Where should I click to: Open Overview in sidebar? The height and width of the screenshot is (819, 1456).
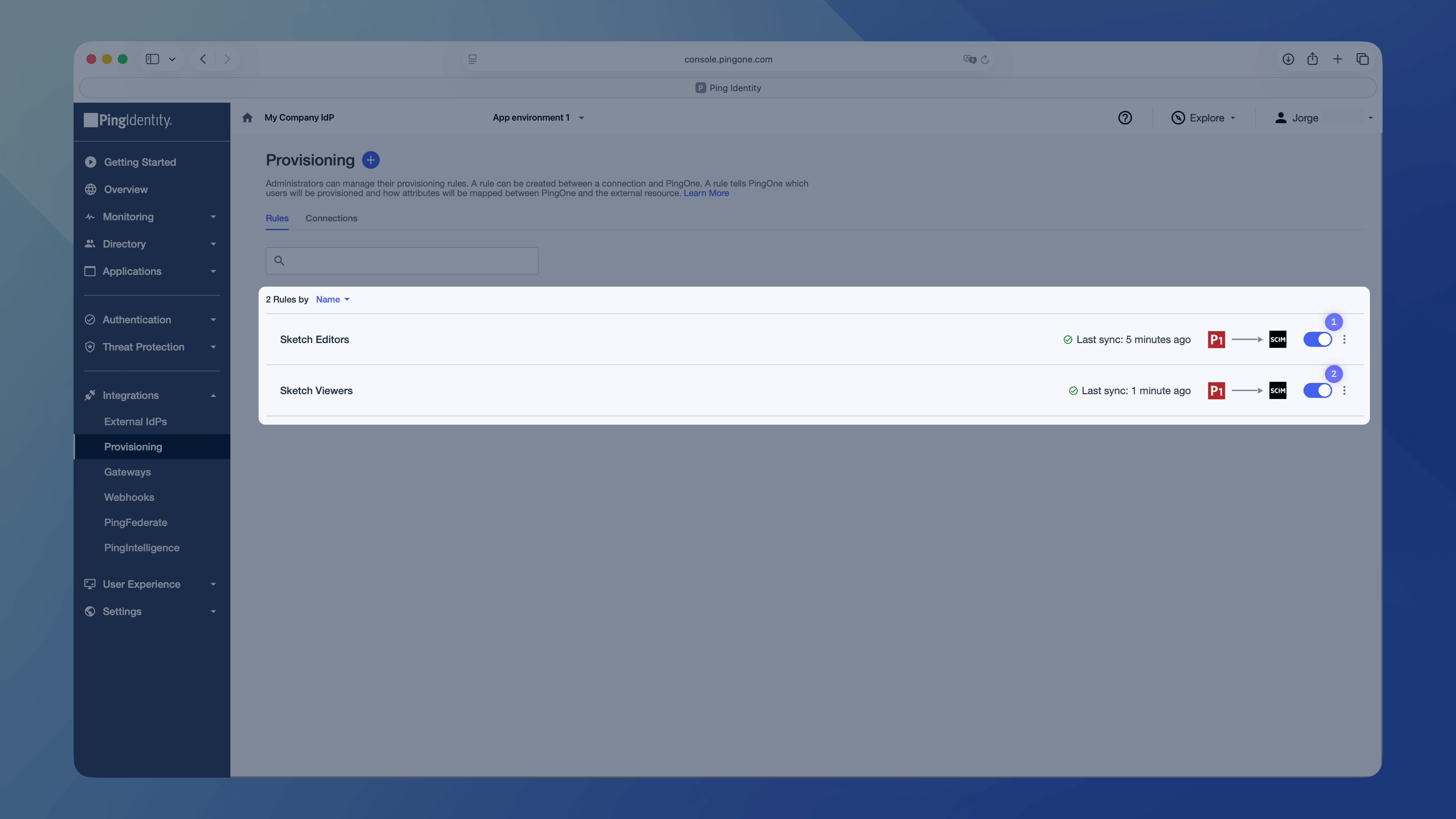point(126,189)
